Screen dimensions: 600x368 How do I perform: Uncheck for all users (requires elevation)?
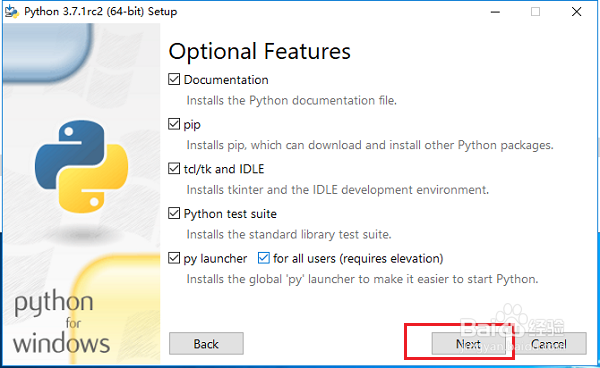click(264, 258)
